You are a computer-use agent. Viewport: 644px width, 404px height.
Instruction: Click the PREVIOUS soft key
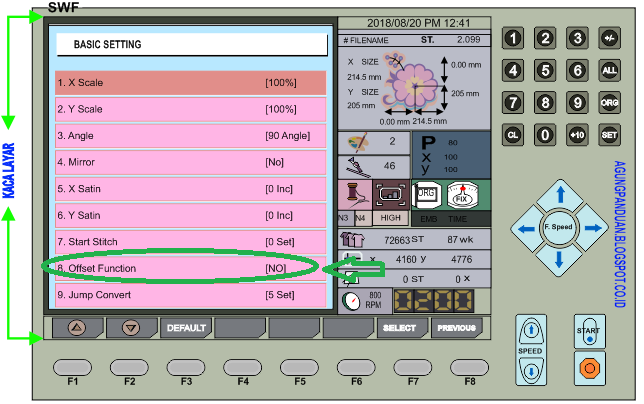point(456,328)
